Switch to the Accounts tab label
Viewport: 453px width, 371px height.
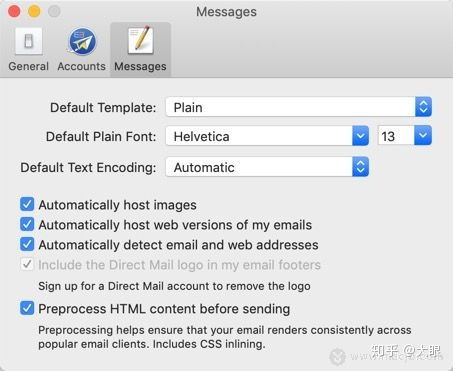point(82,66)
